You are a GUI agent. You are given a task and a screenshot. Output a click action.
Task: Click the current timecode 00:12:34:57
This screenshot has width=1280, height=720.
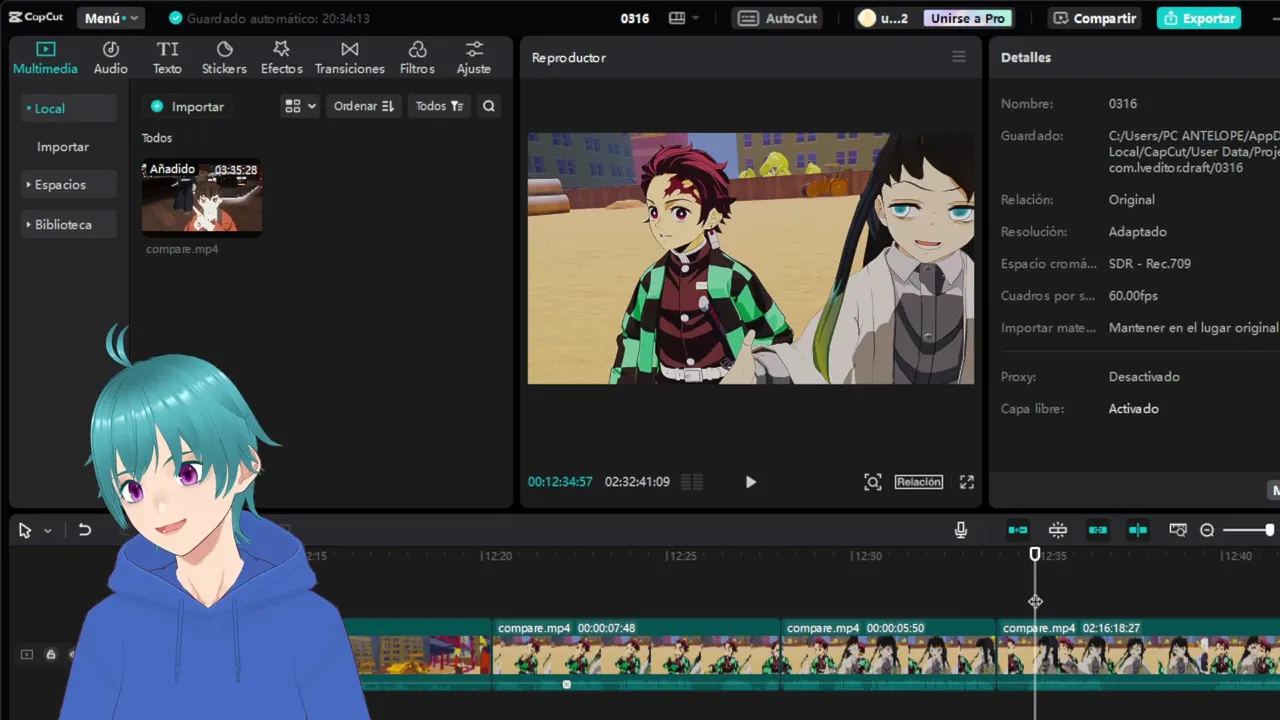[x=560, y=482]
